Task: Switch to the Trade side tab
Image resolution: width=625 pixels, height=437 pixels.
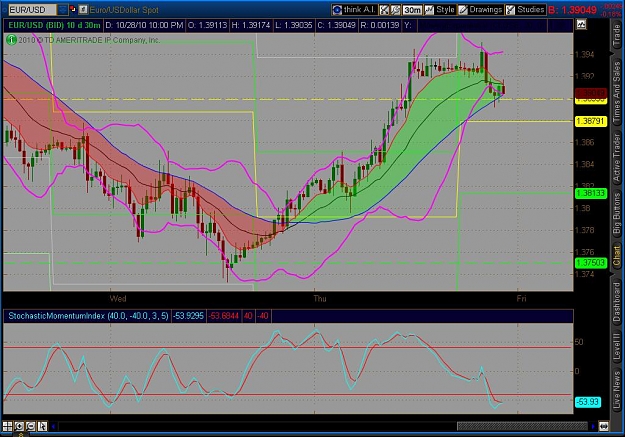Action: pos(617,35)
